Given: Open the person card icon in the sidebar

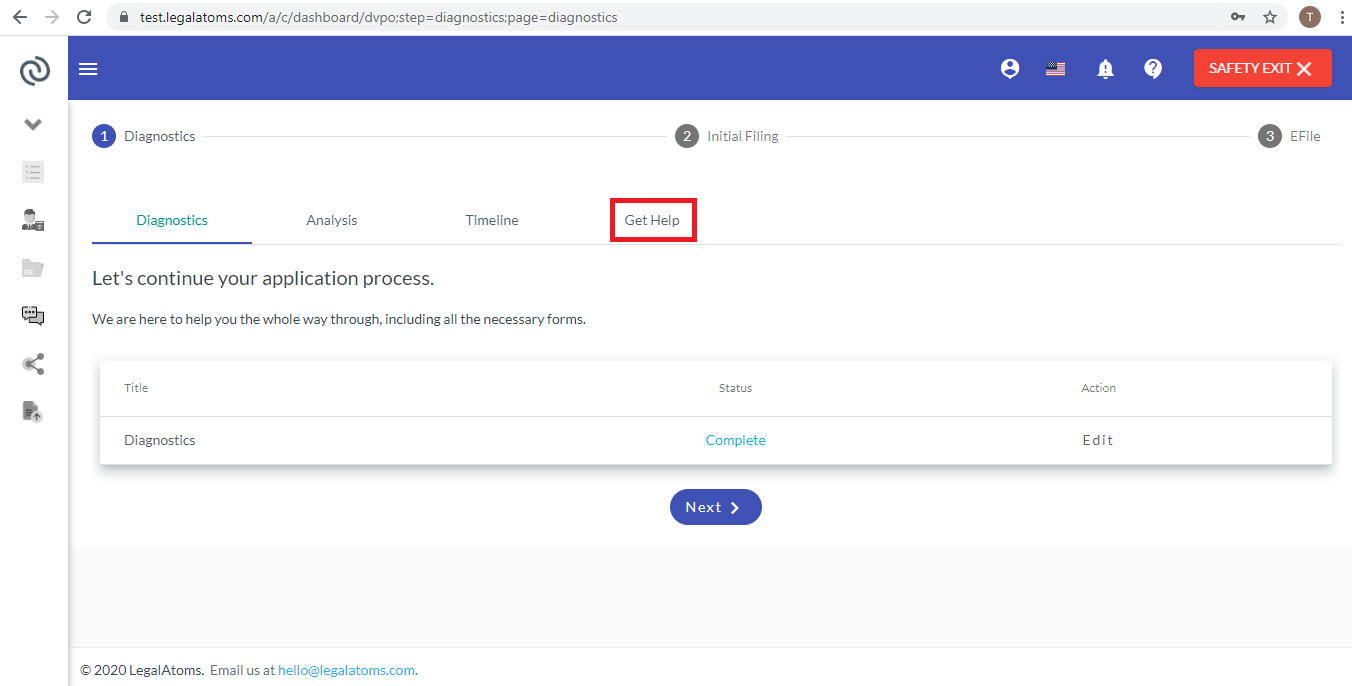Looking at the screenshot, I should [x=33, y=220].
